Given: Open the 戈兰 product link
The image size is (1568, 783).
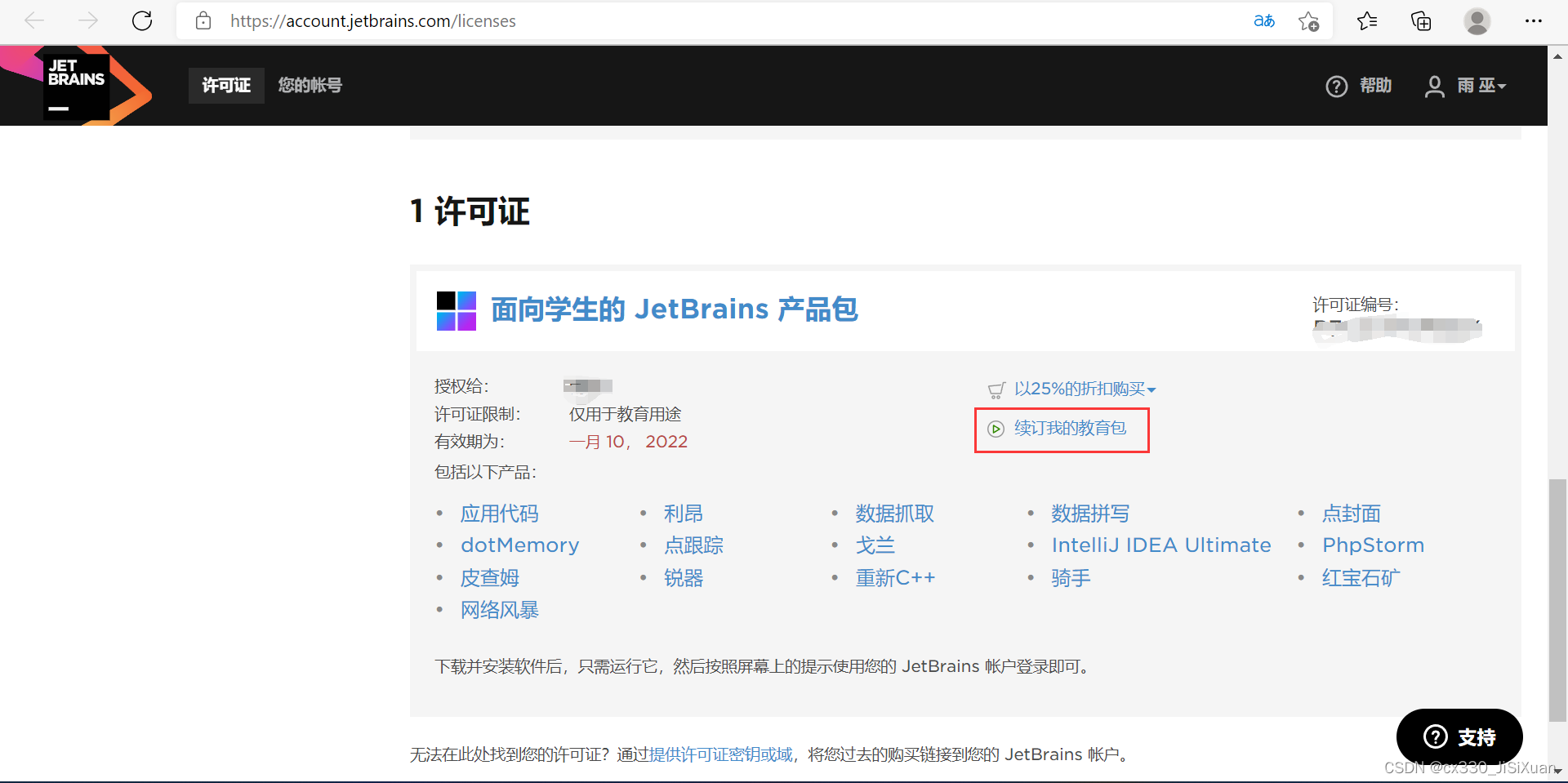Looking at the screenshot, I should (875, 545).
